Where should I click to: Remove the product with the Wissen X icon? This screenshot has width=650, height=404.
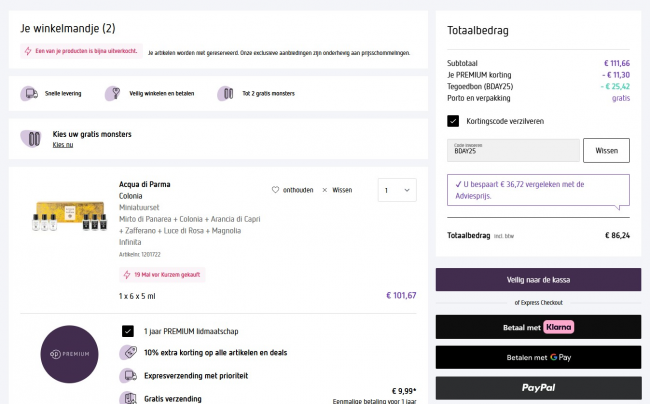click(324, 189)
